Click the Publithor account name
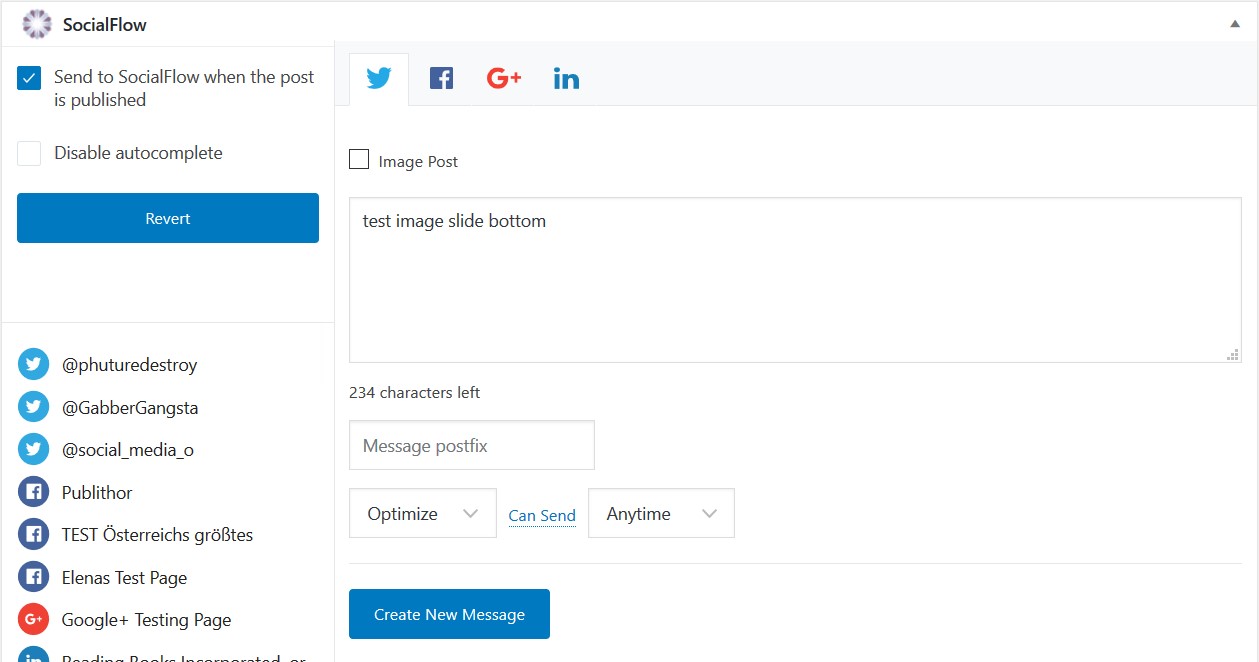The height and width of the screenshot is (662, 1259). [97, 493]
